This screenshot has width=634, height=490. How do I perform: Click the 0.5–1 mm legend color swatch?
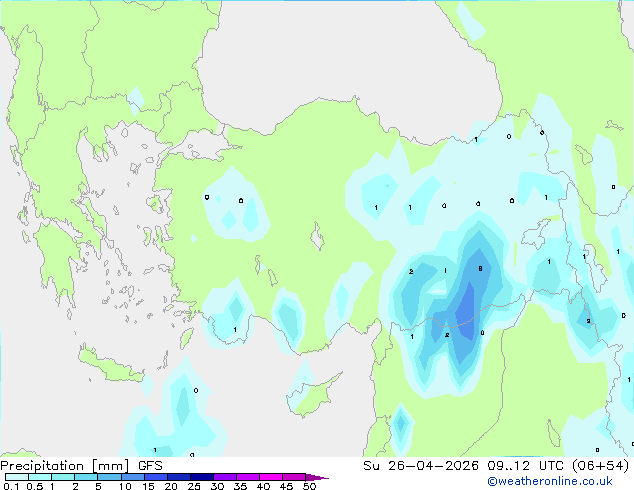point(40,477)
